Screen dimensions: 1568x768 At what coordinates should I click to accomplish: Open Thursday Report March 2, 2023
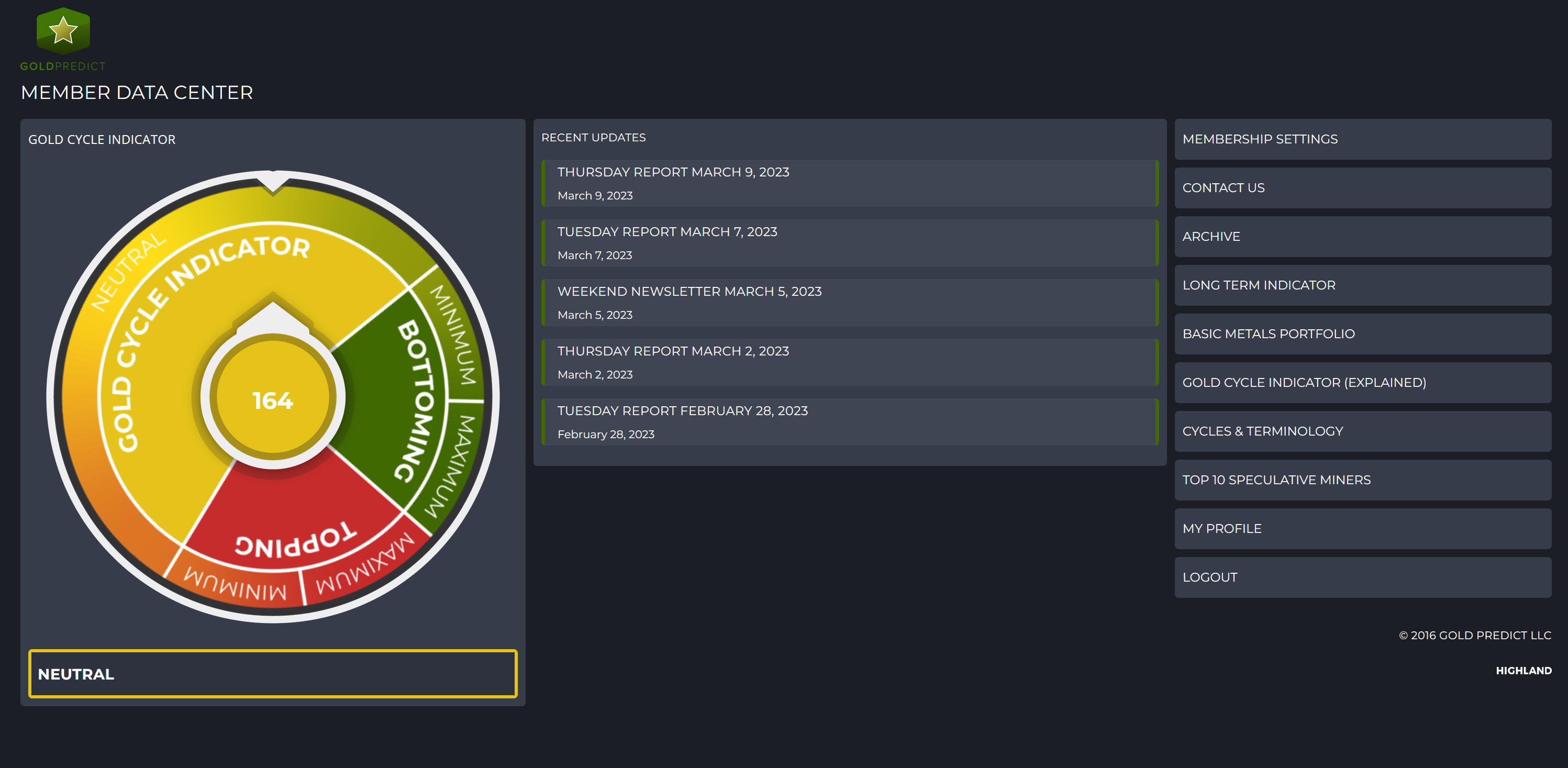[673, 351]
